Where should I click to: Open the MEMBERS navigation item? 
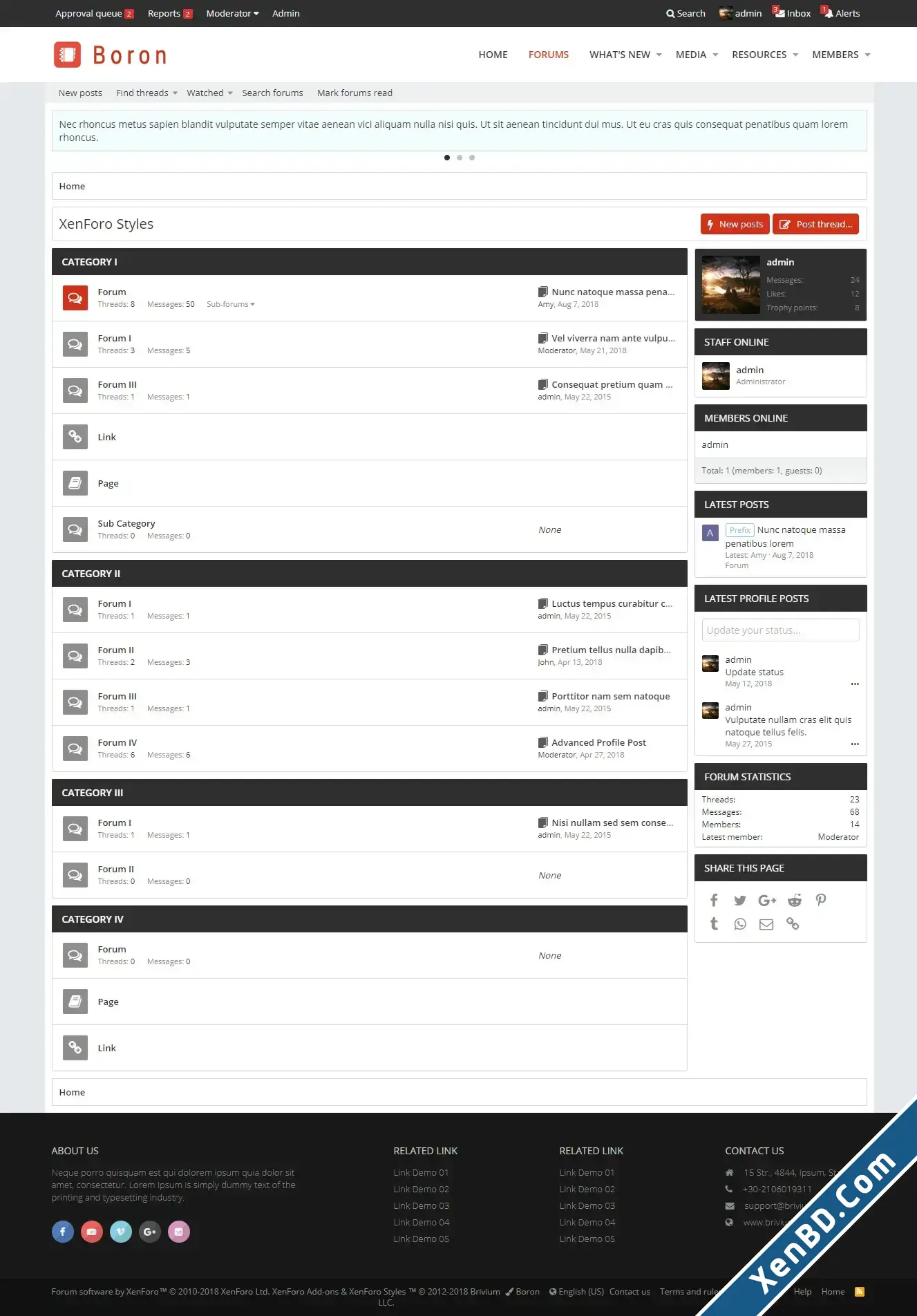coord(841,55)
